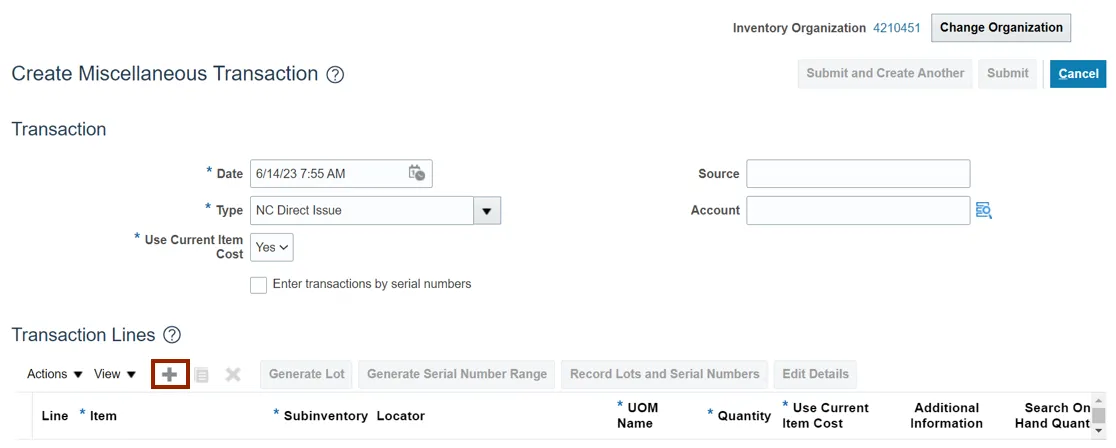This screenshot has height=448, width=1116.
Task: Click the Change Organization button
Action: pyautogui.click(x=1000, y=28)
